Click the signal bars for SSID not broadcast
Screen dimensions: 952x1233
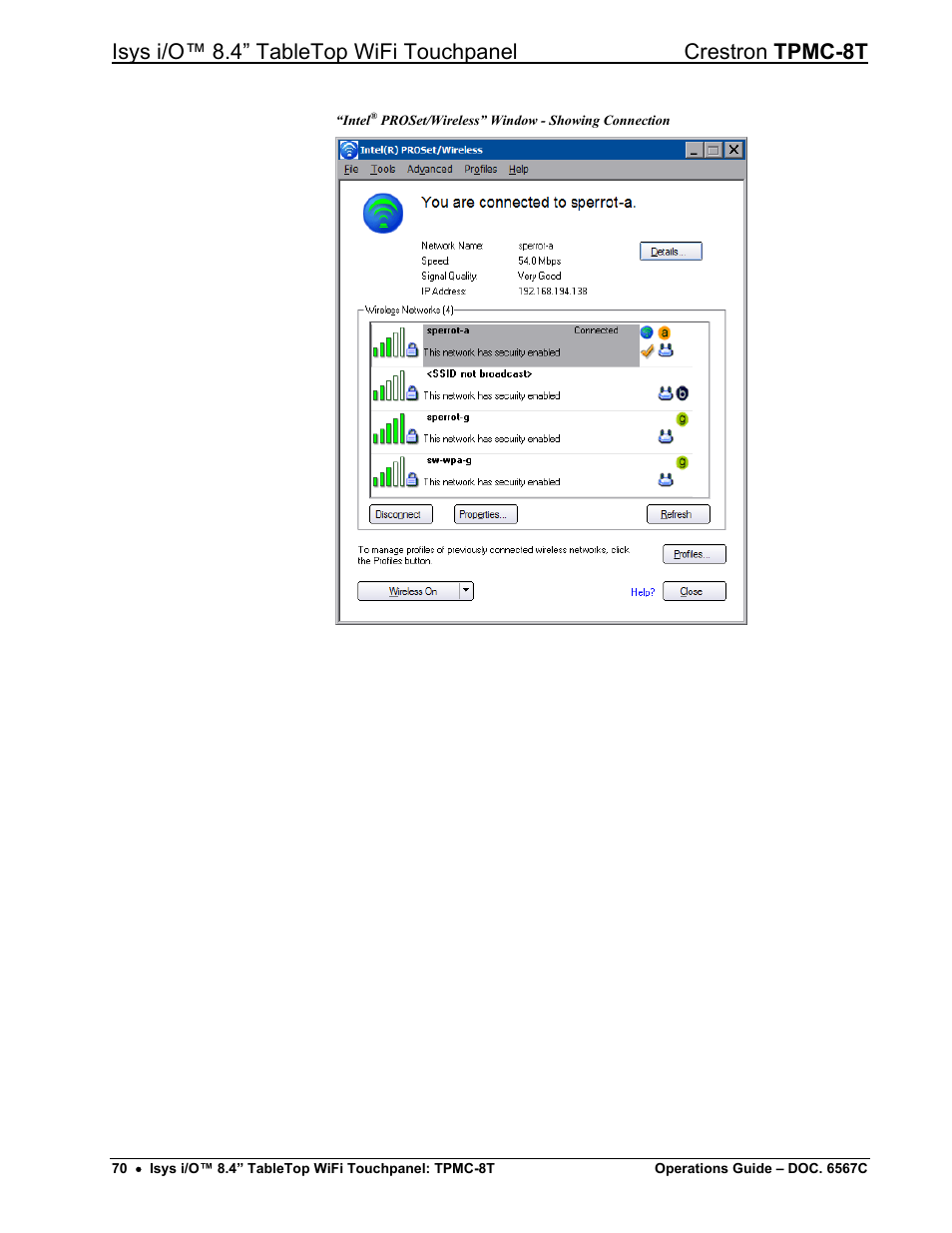pos(388,385)
